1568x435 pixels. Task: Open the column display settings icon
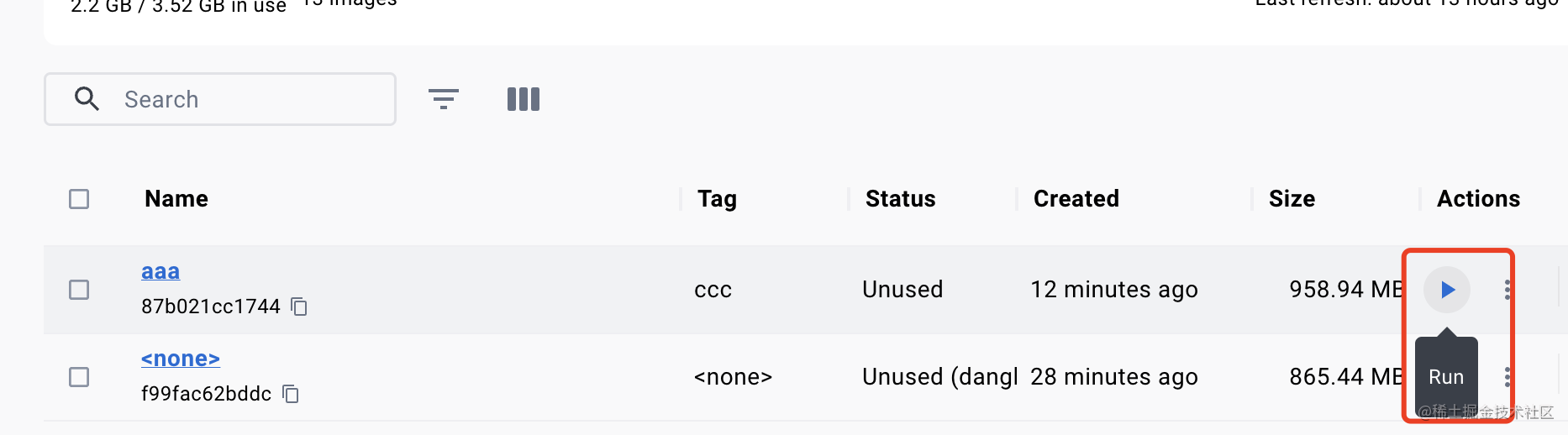pos(524,99)
